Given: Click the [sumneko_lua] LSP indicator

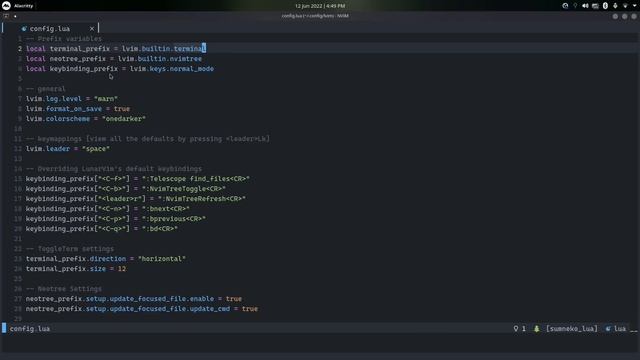Looking at the screenshot, I should [x=572, y=329].
